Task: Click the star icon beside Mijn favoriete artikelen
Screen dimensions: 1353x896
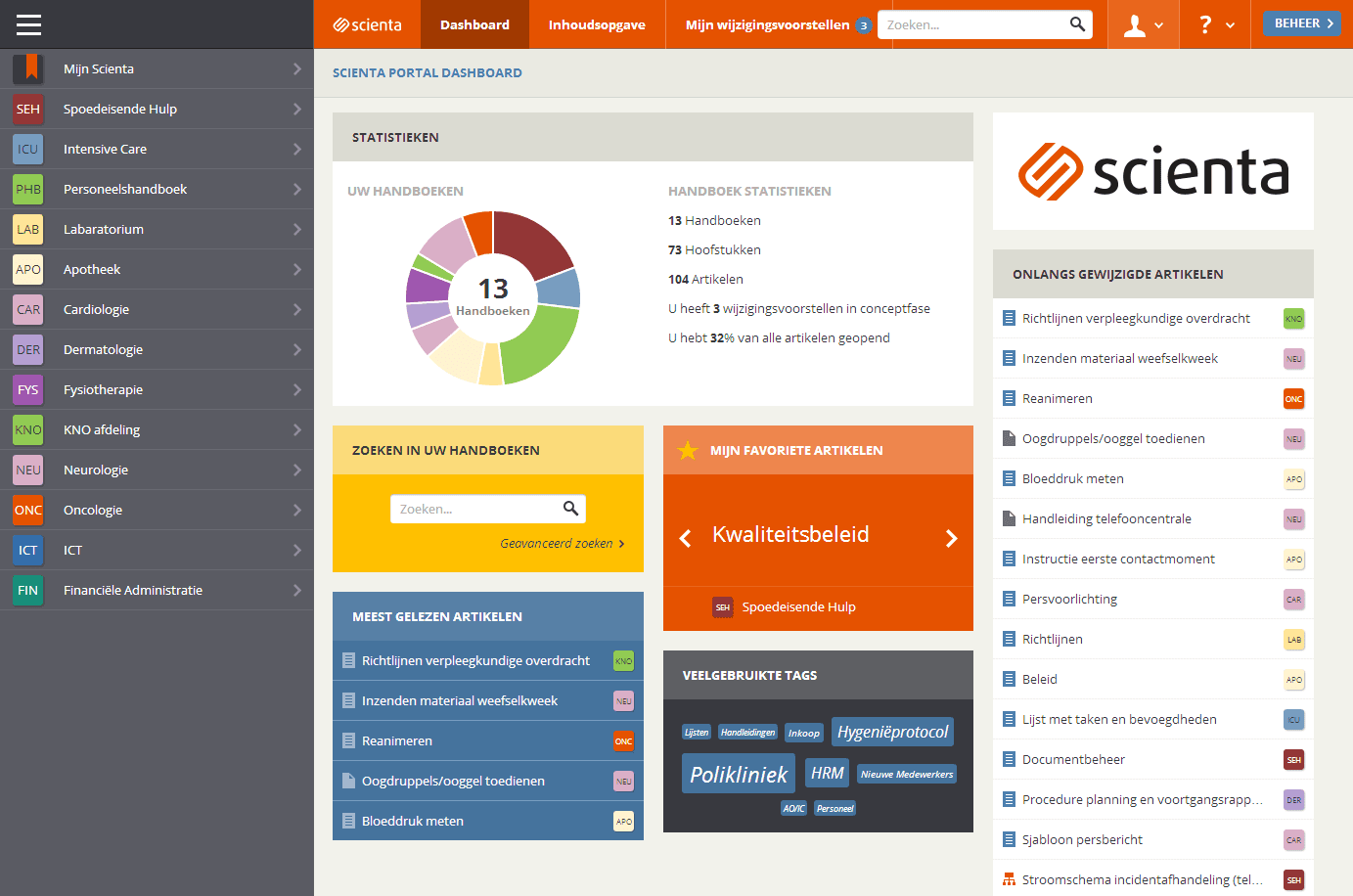Action: click(x=688, y=450)
